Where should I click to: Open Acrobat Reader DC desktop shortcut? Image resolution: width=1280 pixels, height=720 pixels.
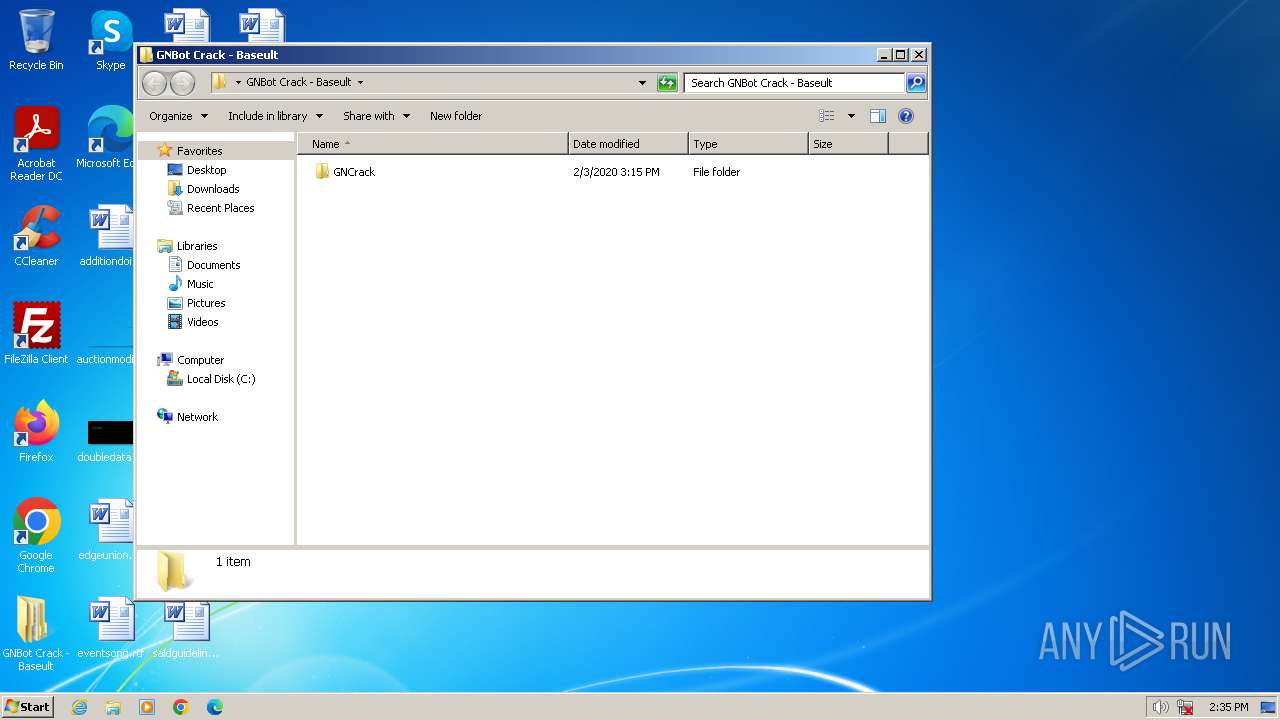pyautogui.click(x=36, y=144)
